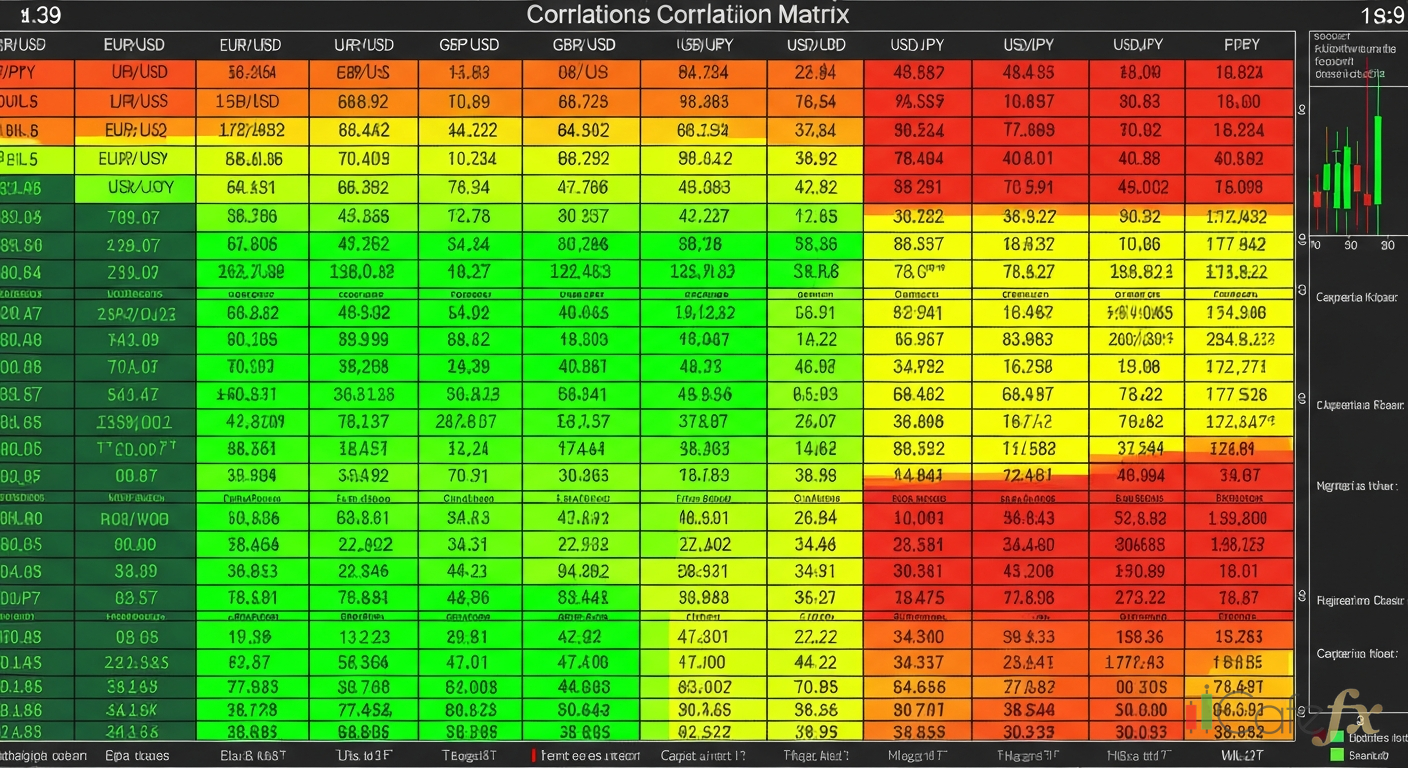Viewport: 1408px width, 768px height.
Task: Click the red status indicator in the bottom bar
Action: coord(535,755)
